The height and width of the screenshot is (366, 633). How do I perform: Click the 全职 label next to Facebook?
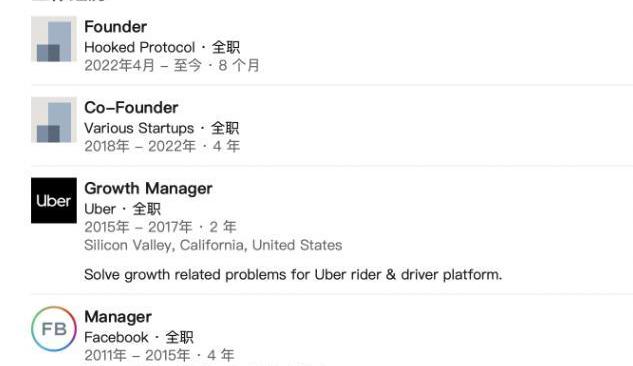click(x=180, y=337)
